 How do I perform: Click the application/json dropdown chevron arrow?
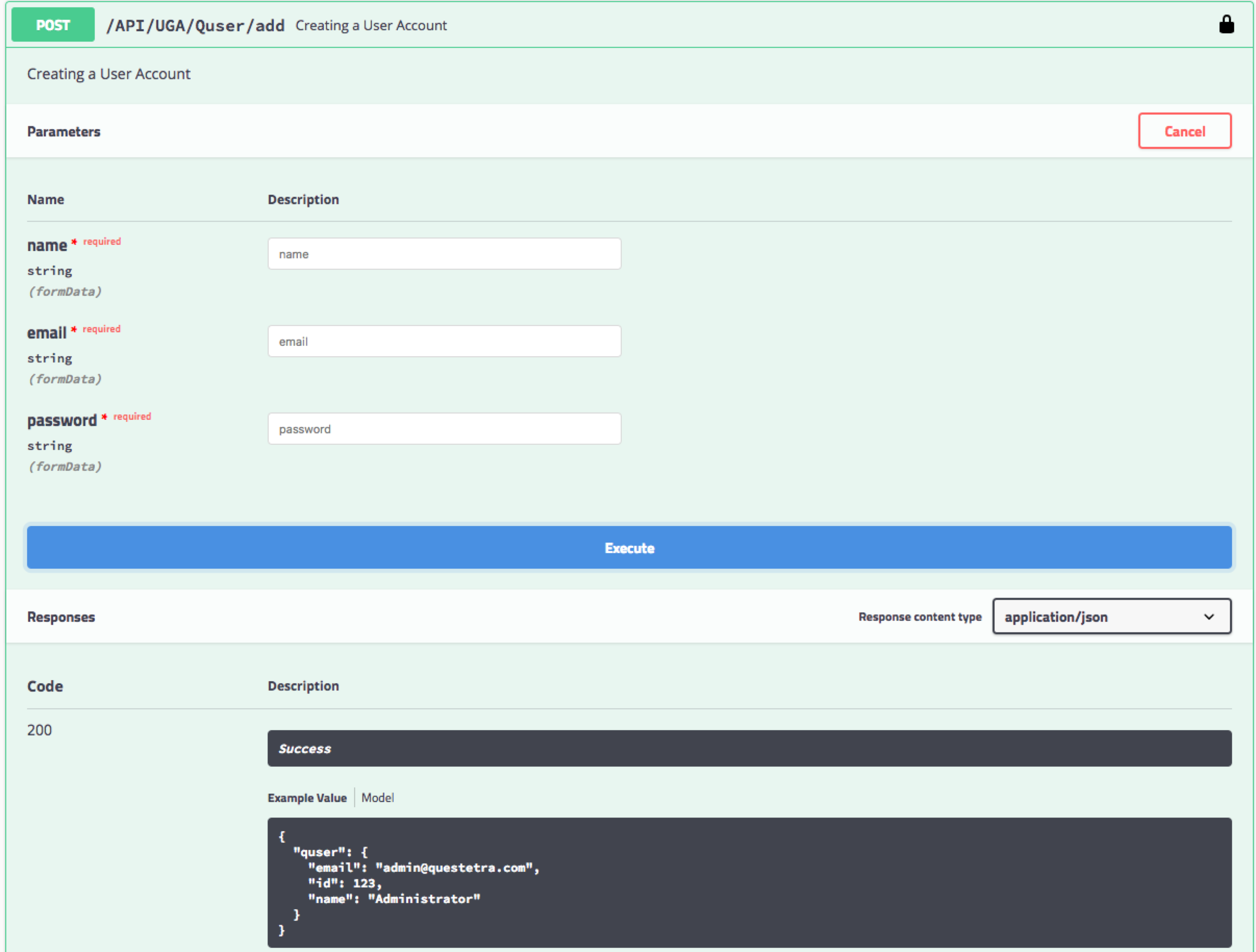(x=1209, y=617)
